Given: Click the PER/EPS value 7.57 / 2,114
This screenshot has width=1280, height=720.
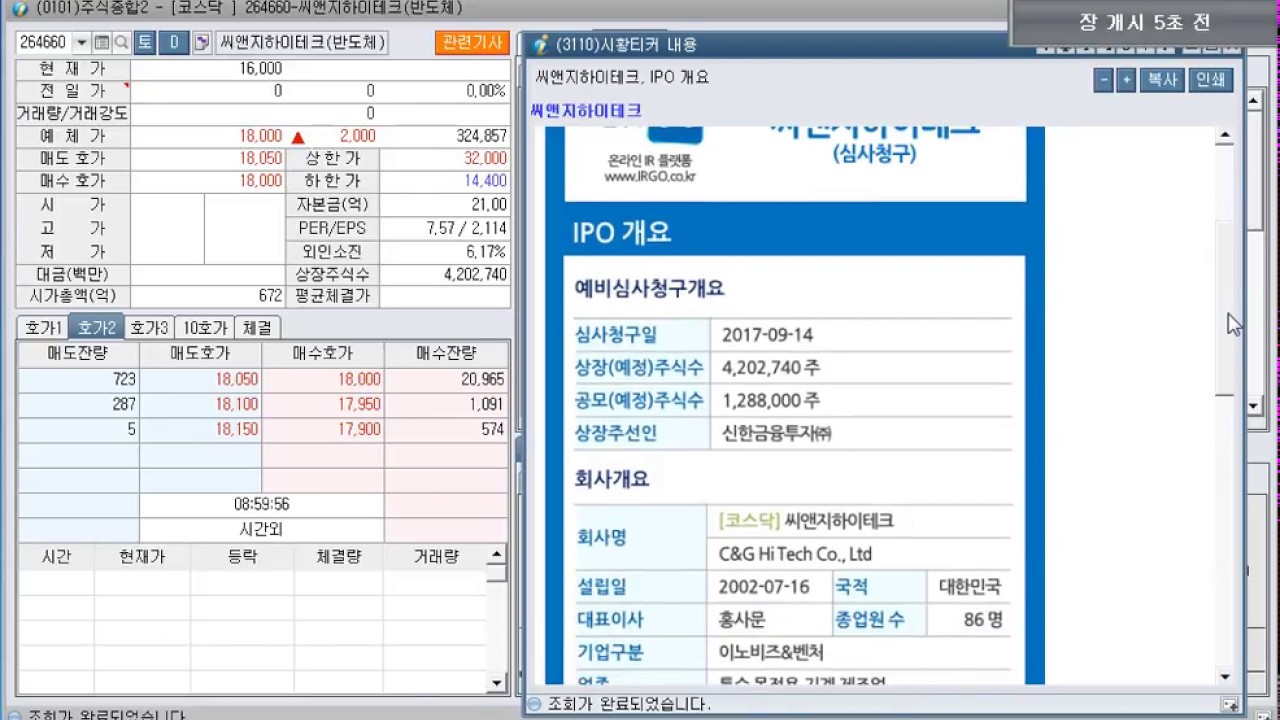Looking at the screenshot, I should coord(466,228).
